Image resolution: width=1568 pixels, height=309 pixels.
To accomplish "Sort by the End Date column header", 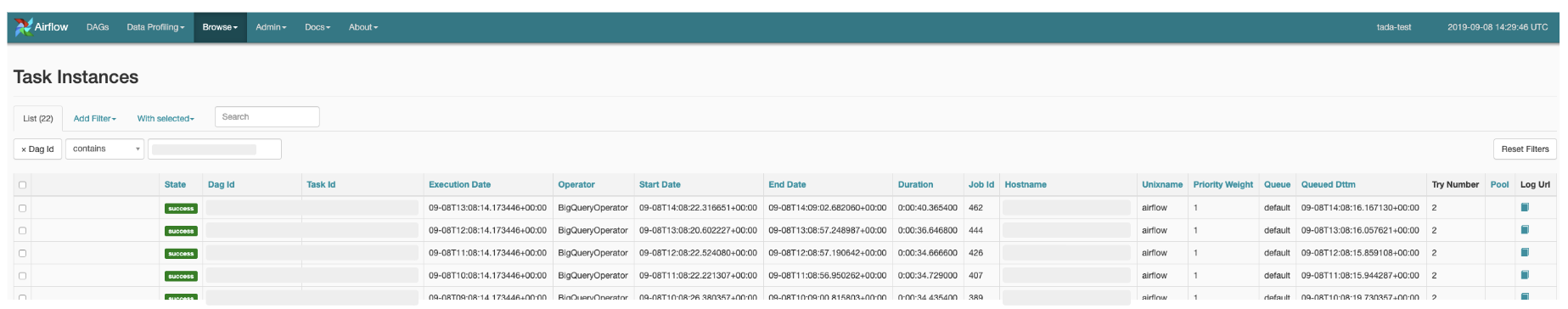I will coord(787,184).
